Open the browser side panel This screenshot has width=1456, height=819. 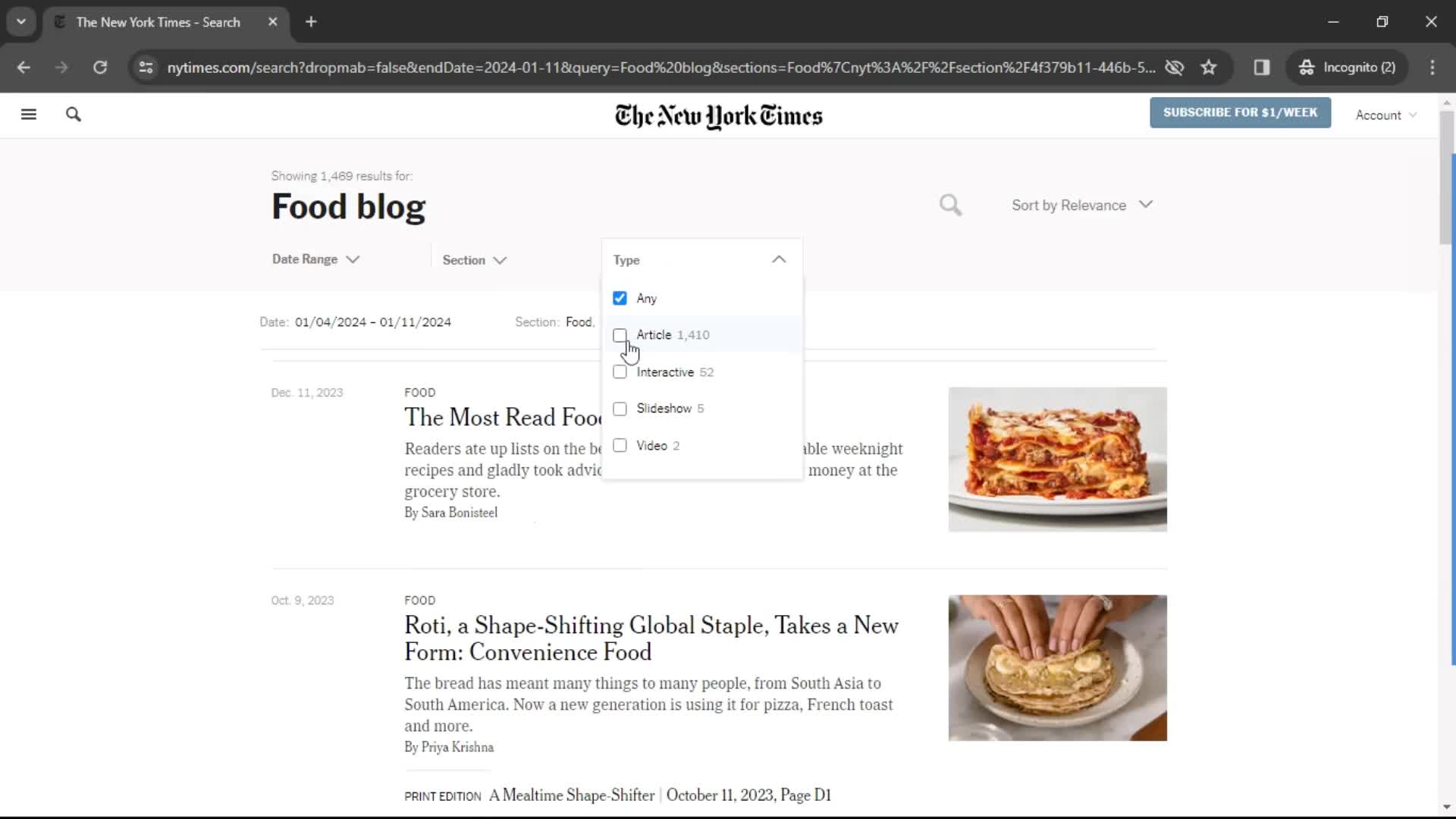coord(1262,67)
